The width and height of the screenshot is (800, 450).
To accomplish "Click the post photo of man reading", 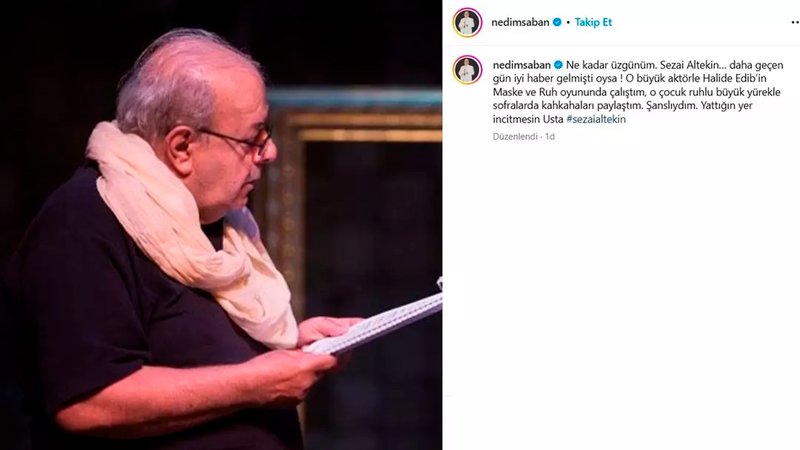I will (221, 225).
